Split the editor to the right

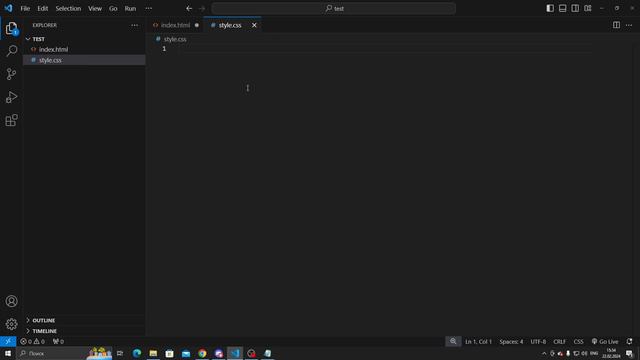[616, 25]
